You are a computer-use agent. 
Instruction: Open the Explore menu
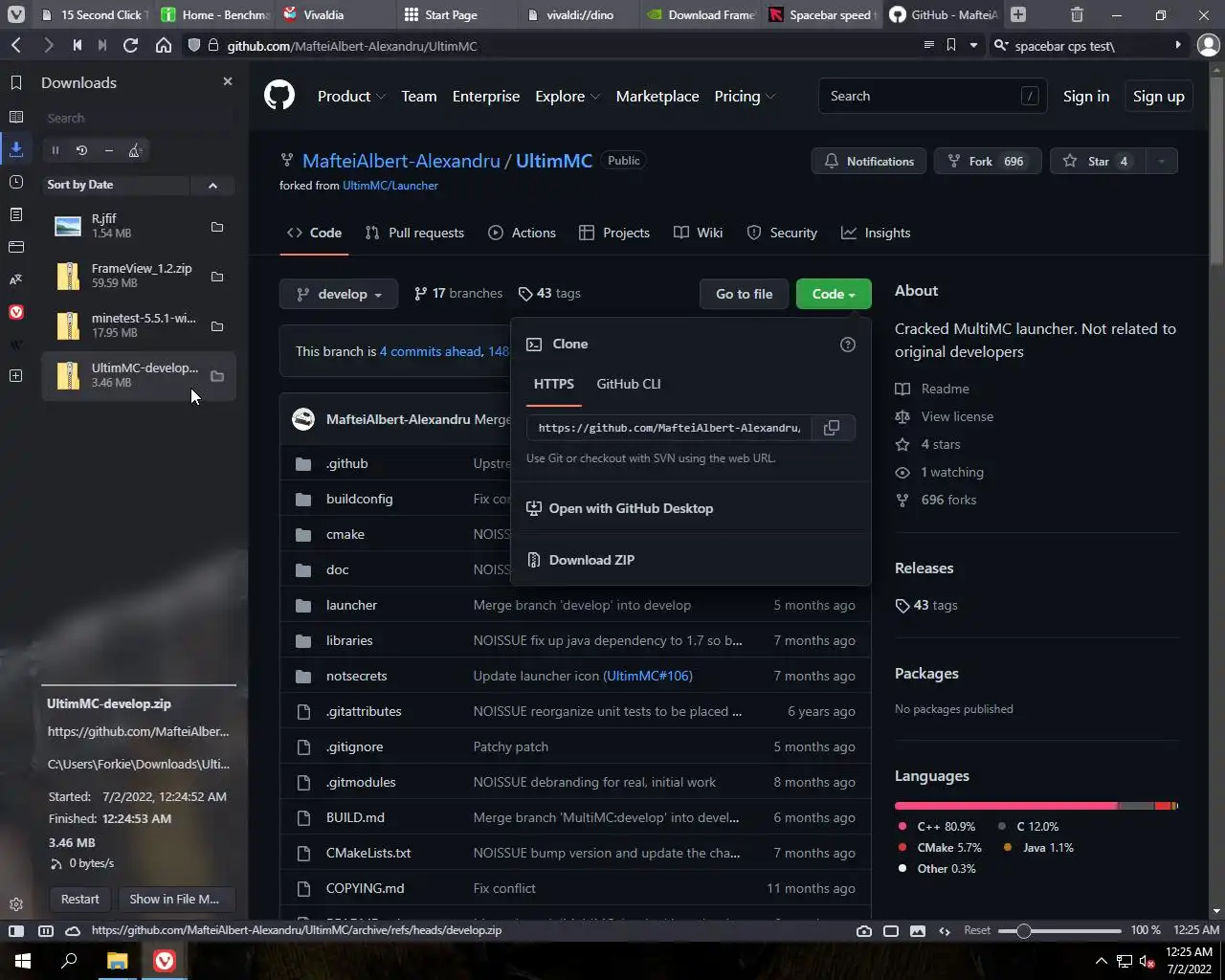tap(568, 96)
